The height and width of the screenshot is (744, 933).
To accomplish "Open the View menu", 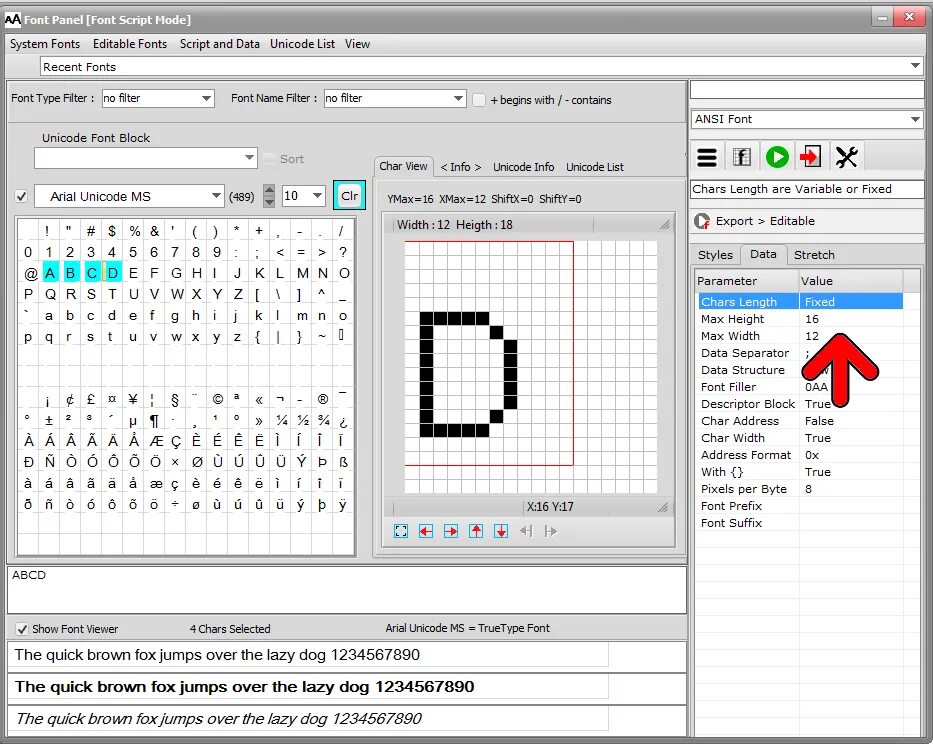I will tap(357, 44).
